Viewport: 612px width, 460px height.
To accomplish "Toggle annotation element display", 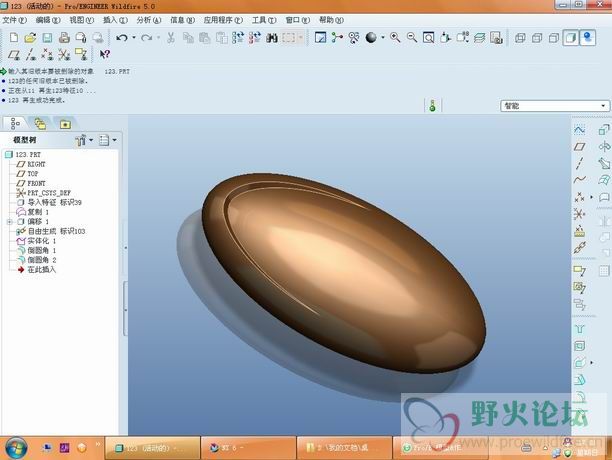I will [81, 55].
